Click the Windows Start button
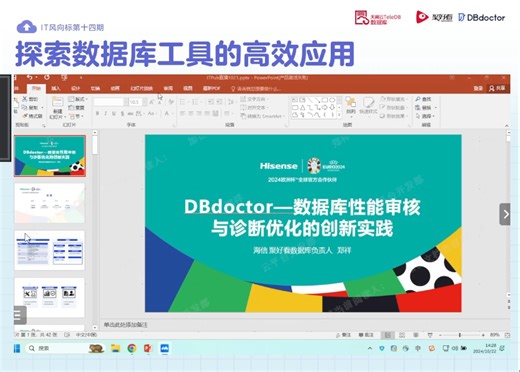Viewport: 520px width, 372px height. tap(17, 348)
